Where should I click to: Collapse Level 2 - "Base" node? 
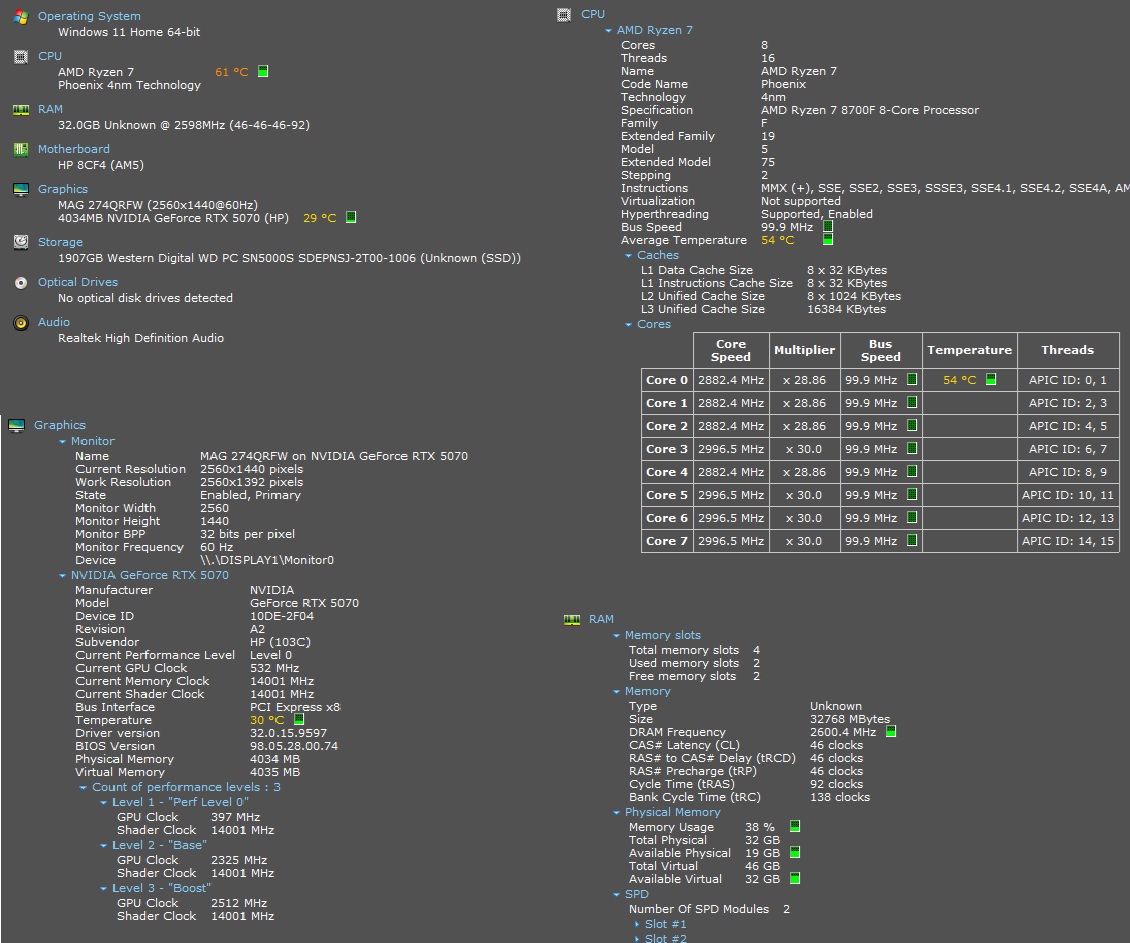click(103, 846)
